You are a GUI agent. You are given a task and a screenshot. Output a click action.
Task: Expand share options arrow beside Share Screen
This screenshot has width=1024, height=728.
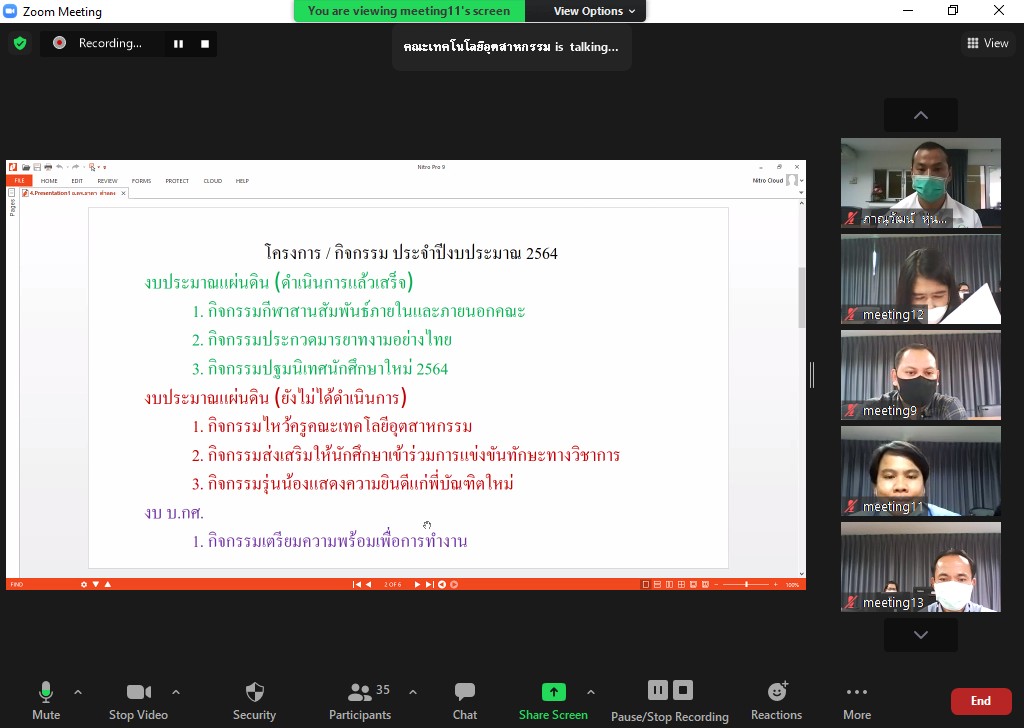pyautogui.click(x=591, y=692)
